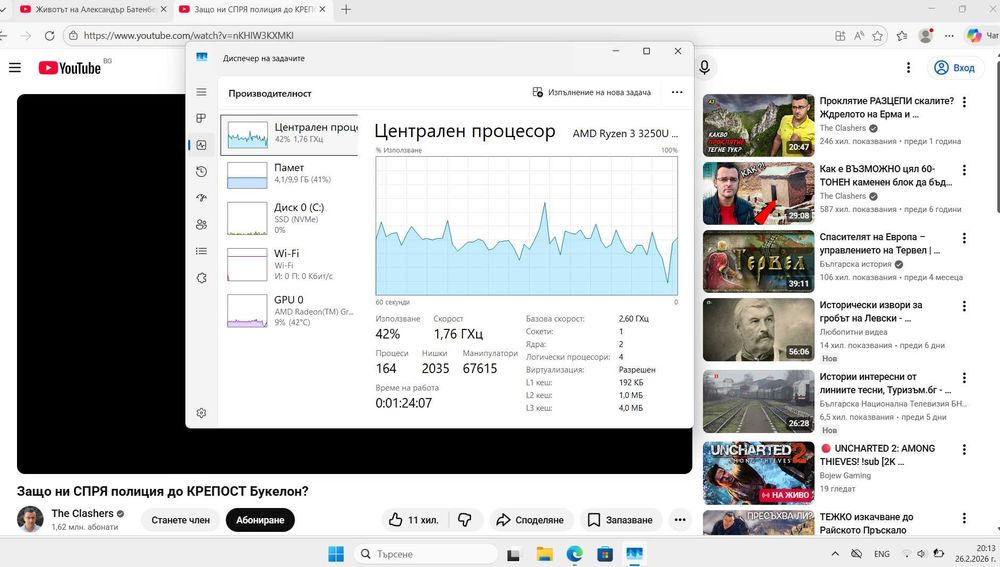Image resolution: width=1000 pixels, height=567 pixels.
Task: Show hidden system tray icons chevron
Action: coord(835,554)
